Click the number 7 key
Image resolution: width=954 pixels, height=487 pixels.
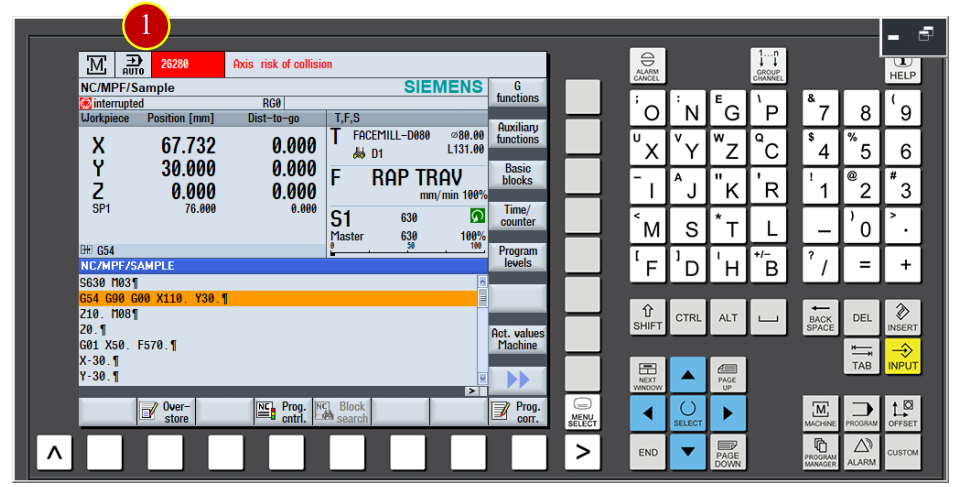click(820, 108)
